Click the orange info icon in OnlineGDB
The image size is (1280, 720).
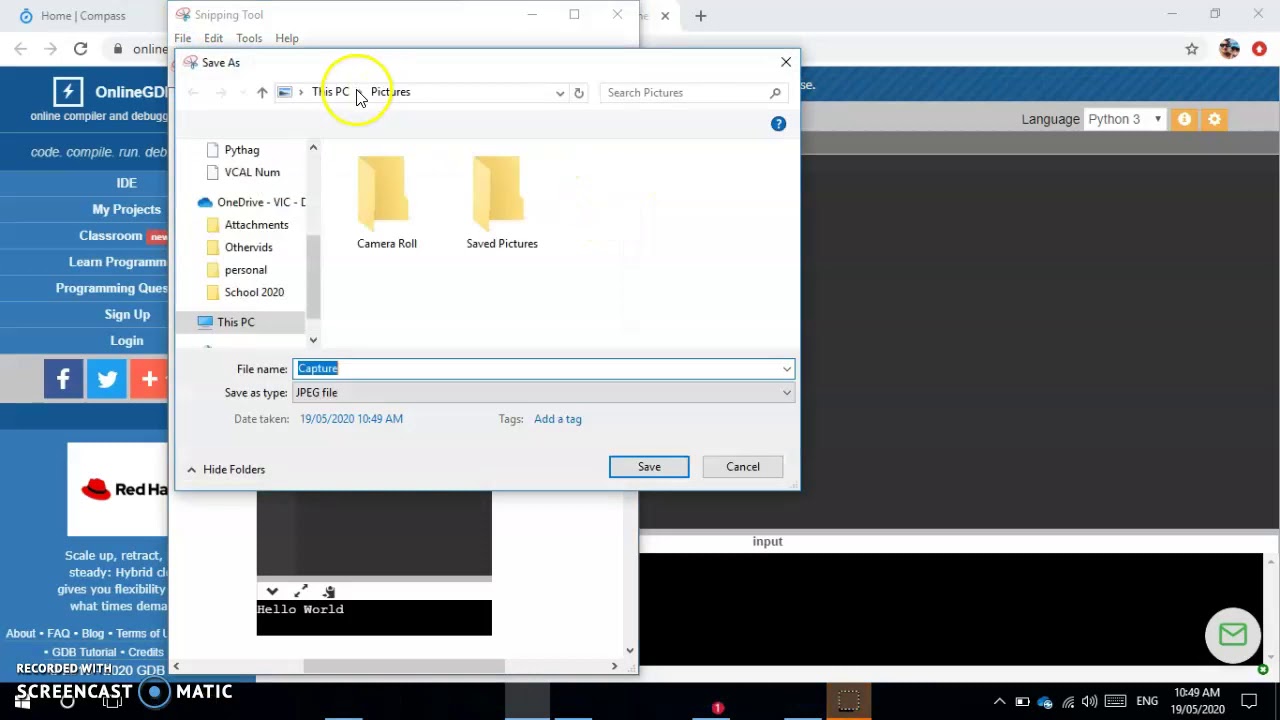coord(1184,119)
